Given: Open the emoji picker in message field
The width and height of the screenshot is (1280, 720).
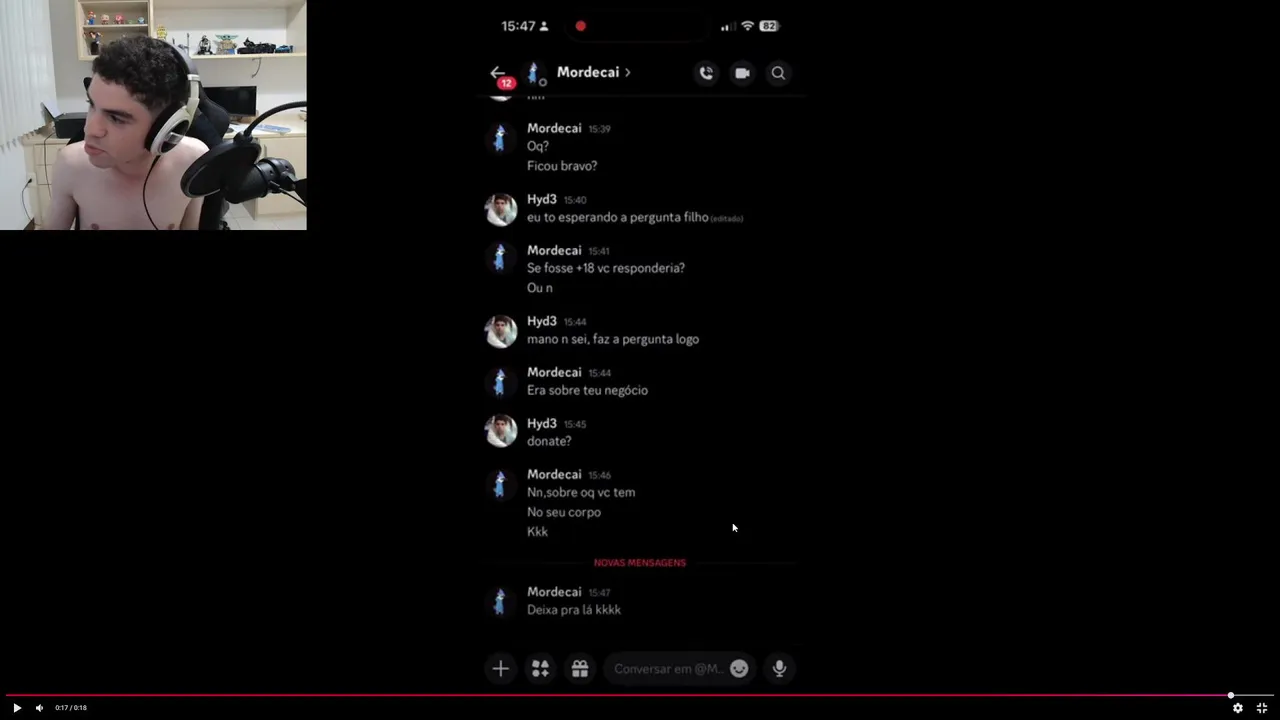Looking at the screenshot, I should 739,669.
